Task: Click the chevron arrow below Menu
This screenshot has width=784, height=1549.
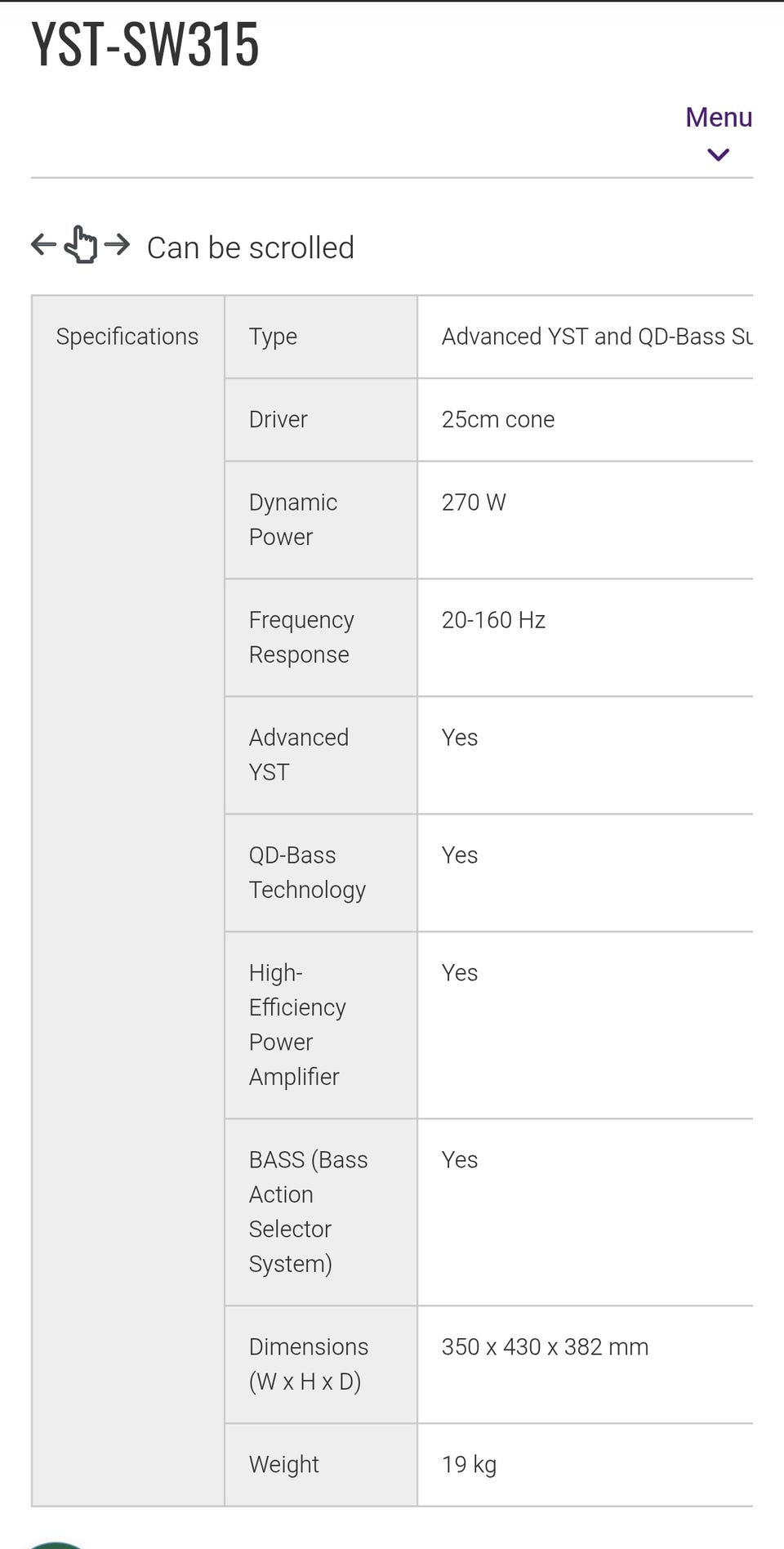Action: pyautogui.click(x=718, y=154)
